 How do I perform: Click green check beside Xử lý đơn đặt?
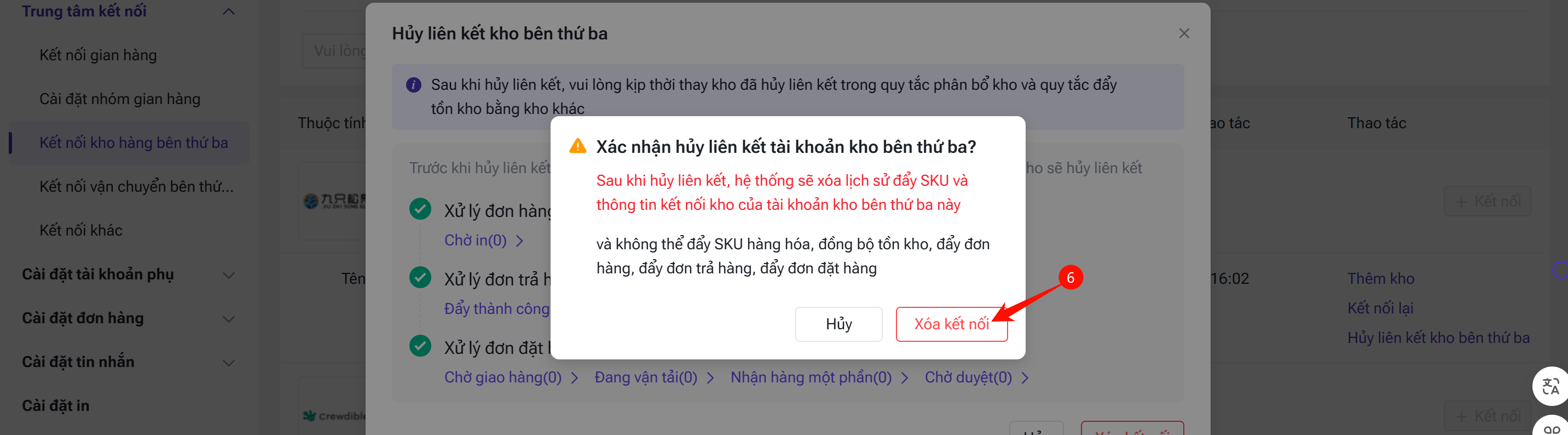tap(420, 346)
